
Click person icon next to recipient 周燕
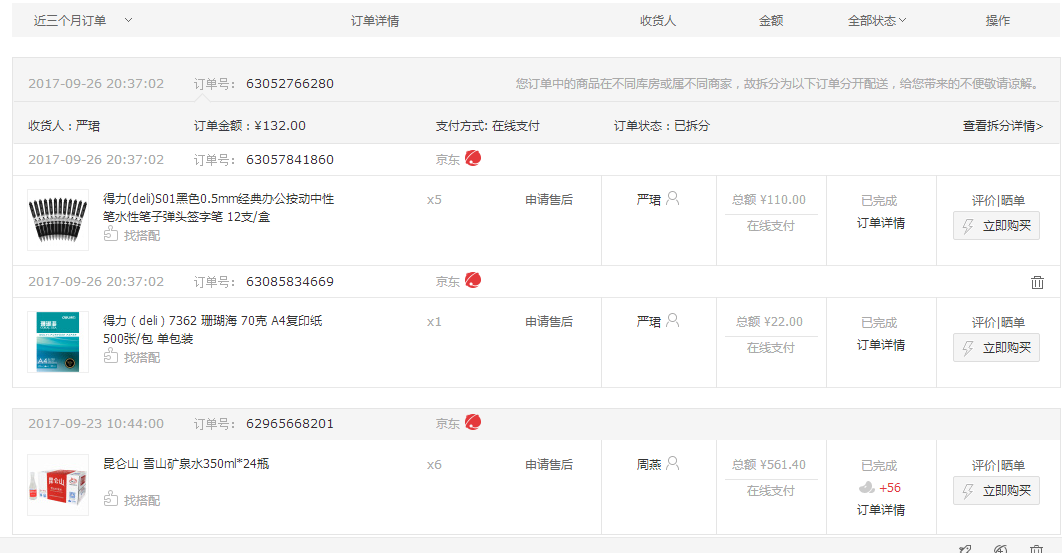click(x=673, y=464)
